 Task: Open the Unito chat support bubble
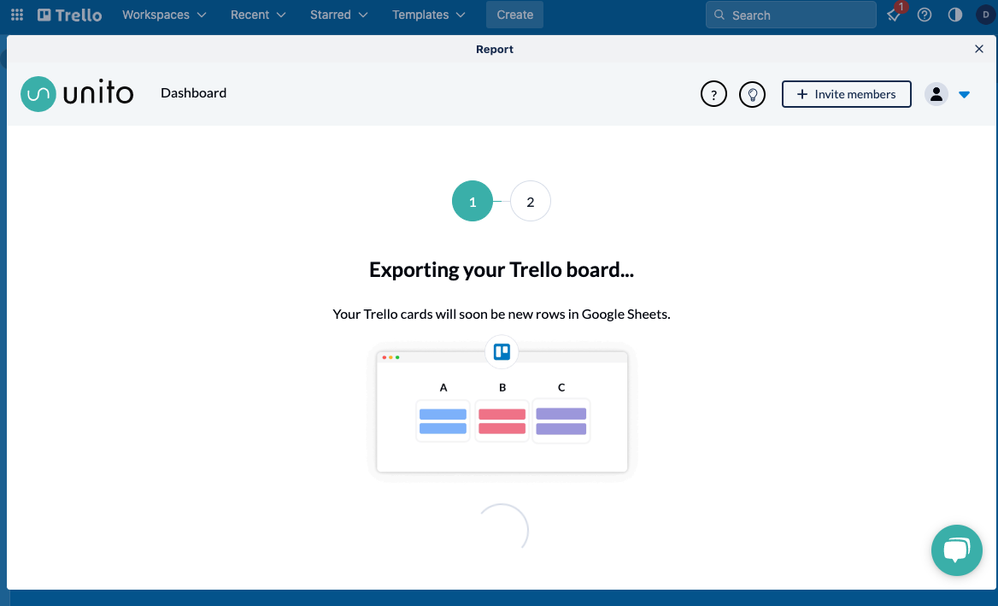point(957,550)
